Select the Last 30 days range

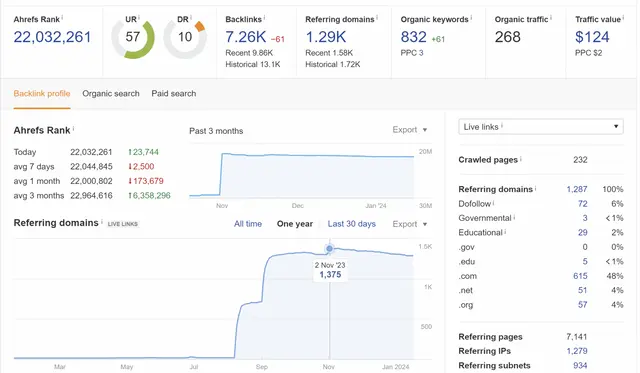(351, 224)
